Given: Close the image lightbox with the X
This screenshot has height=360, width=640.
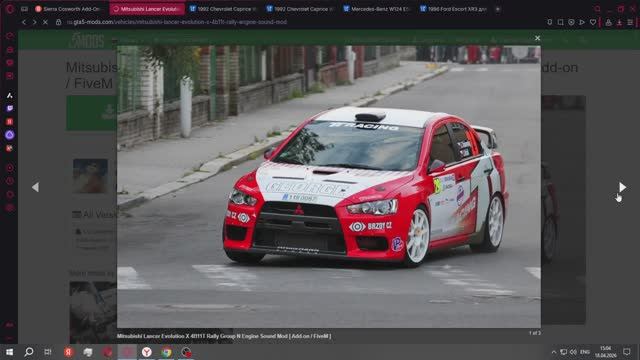Looking at the screenshot, I should click(x=538, y=38).
